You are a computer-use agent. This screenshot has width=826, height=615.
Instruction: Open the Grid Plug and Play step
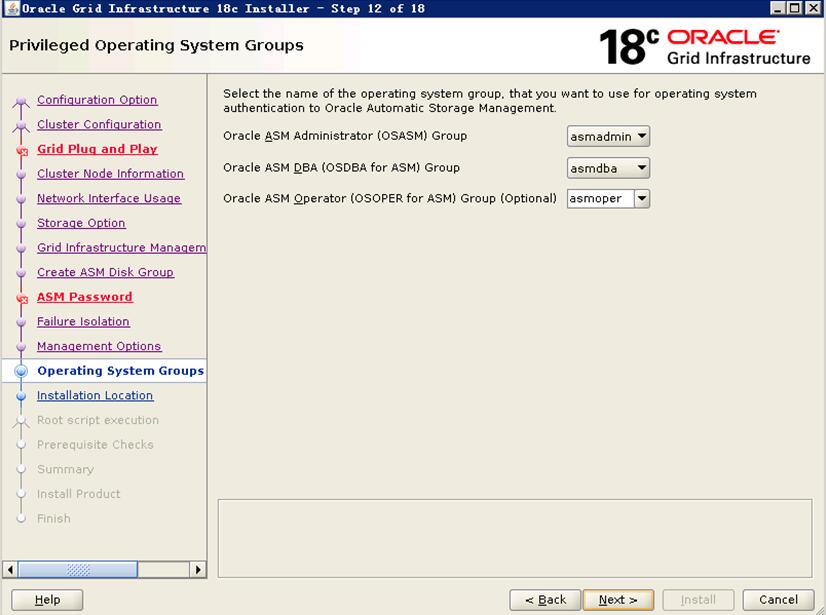click(97, 149)
